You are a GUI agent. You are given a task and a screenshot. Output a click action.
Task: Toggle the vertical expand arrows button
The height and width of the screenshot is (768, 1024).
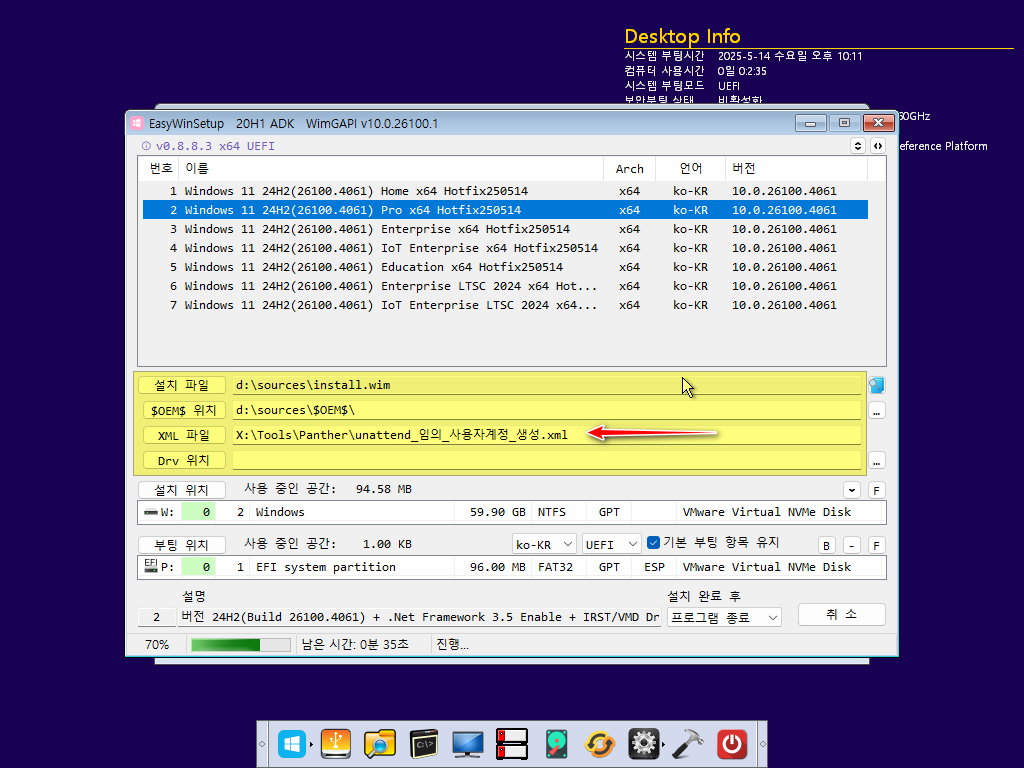click(x=857, y=146)
